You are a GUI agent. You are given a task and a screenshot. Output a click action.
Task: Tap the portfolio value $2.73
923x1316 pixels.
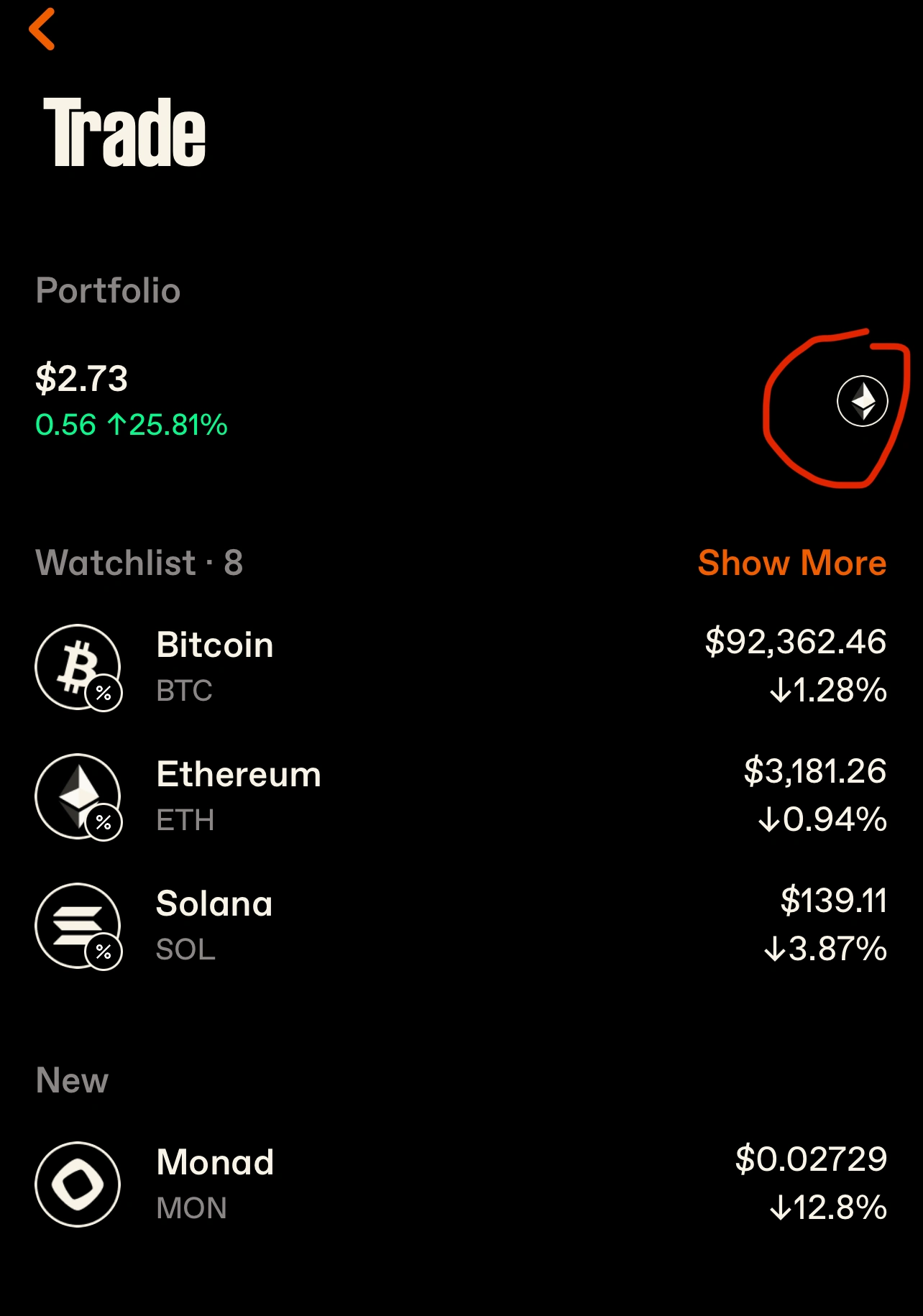82,378
